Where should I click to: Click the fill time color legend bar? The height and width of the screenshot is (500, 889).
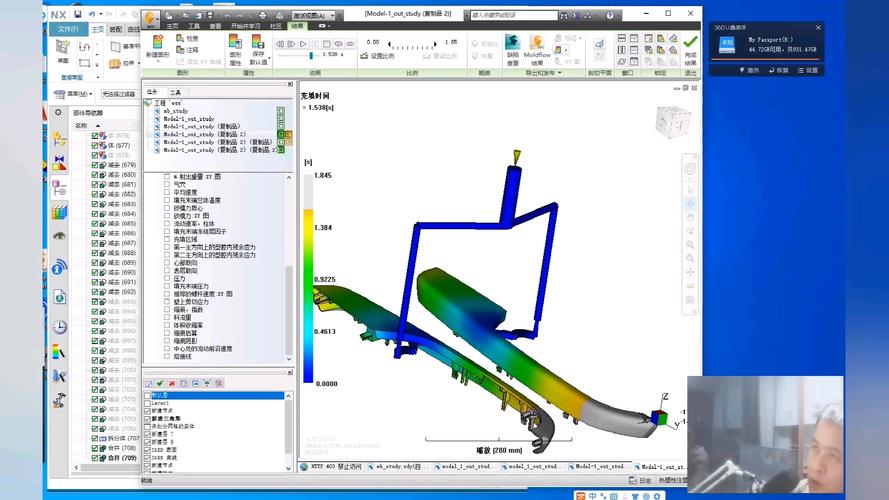coord(308,279)
